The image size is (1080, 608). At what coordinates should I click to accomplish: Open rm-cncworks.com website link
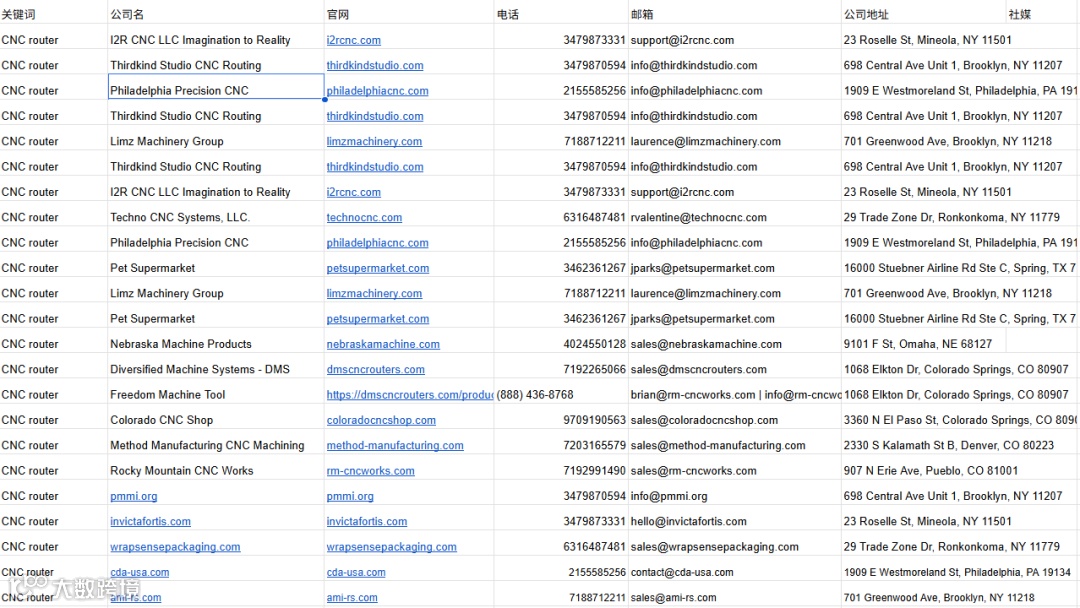[371, 471]
